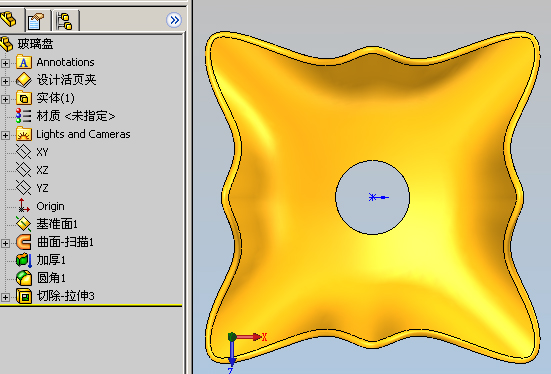Expand the 设计活页夹 node
Viewport: 551px width, 374px height.
click(5, 81)
